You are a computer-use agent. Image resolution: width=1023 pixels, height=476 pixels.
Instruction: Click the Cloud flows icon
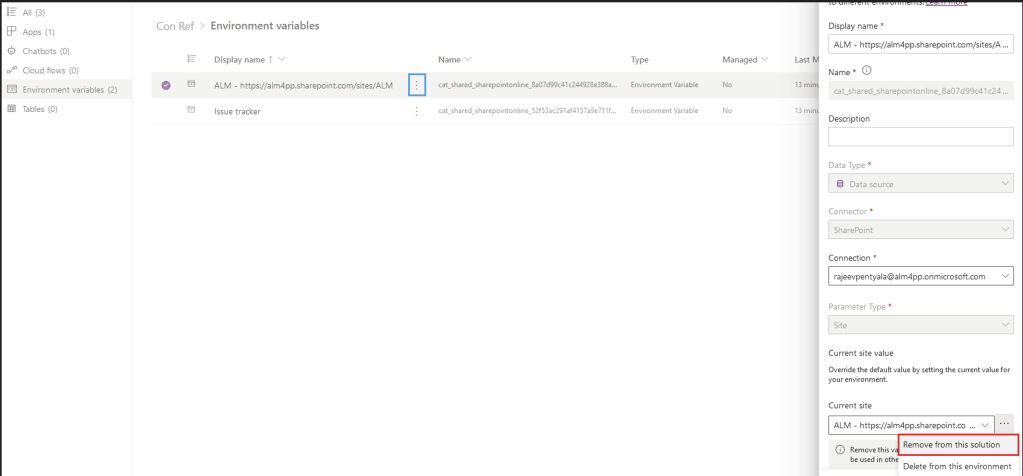(12, 70)
